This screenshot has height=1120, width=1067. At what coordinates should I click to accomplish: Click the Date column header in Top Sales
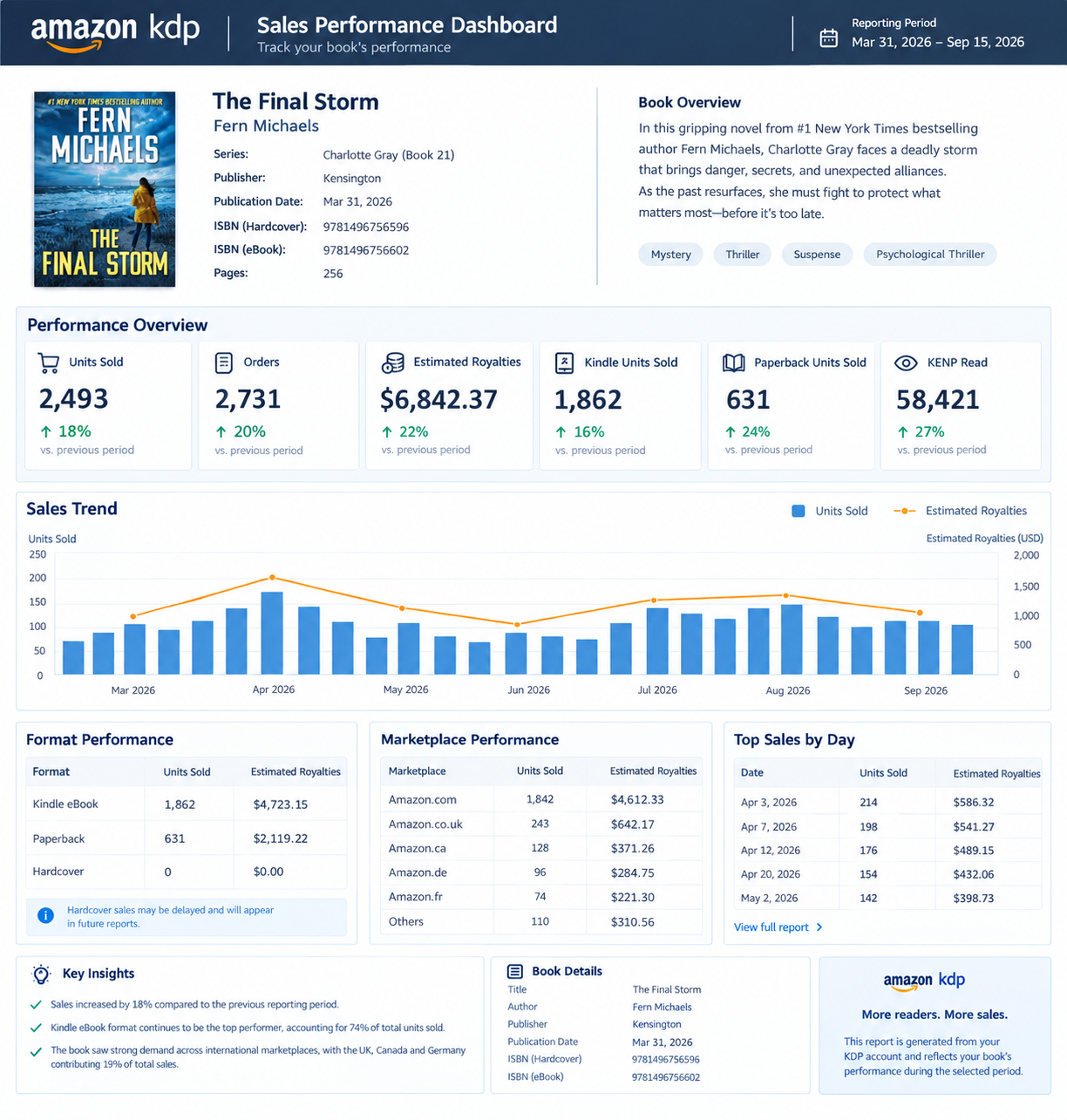[x=752, y=772]
